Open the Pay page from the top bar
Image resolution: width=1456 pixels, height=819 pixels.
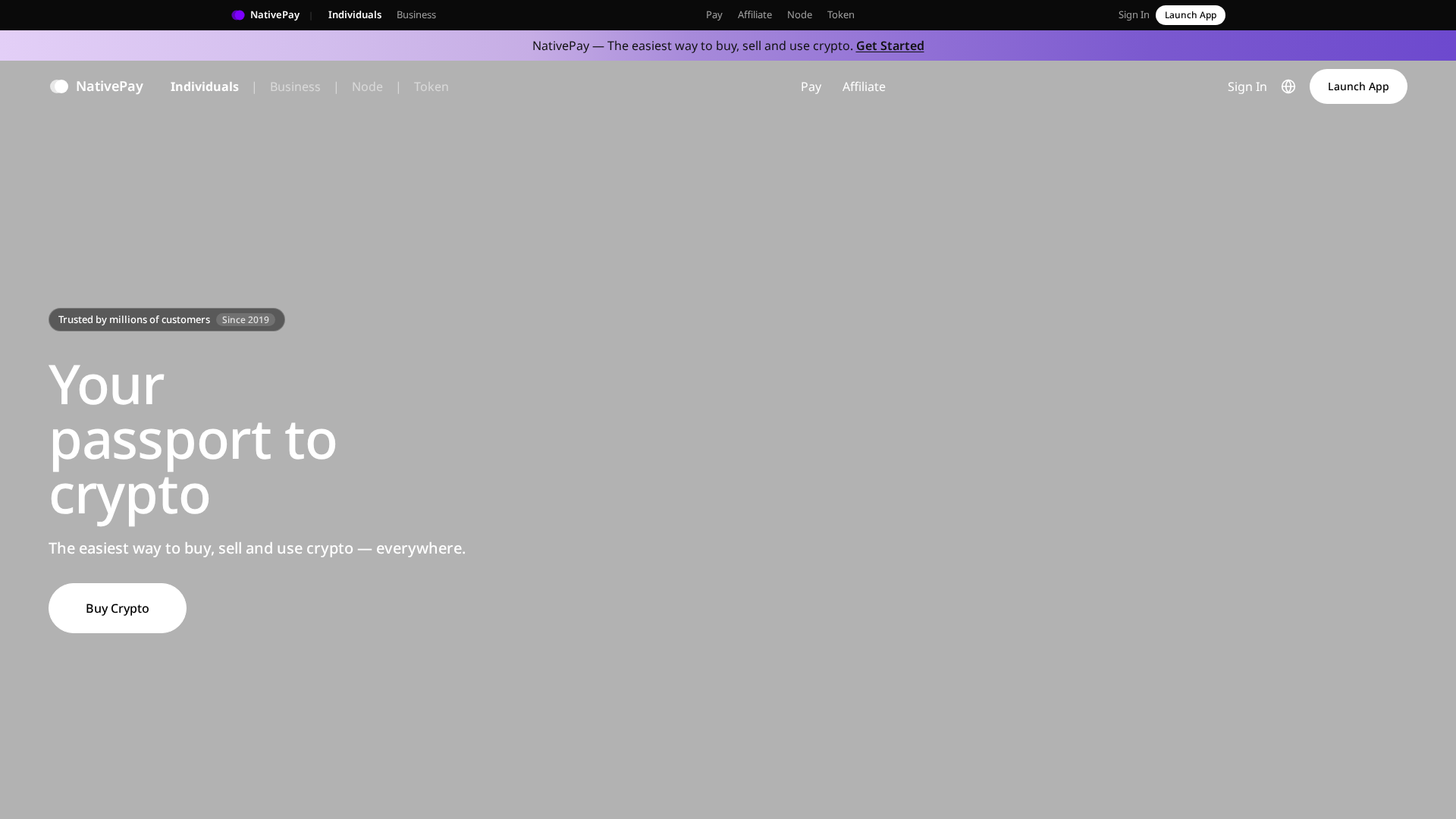(713, 14)
